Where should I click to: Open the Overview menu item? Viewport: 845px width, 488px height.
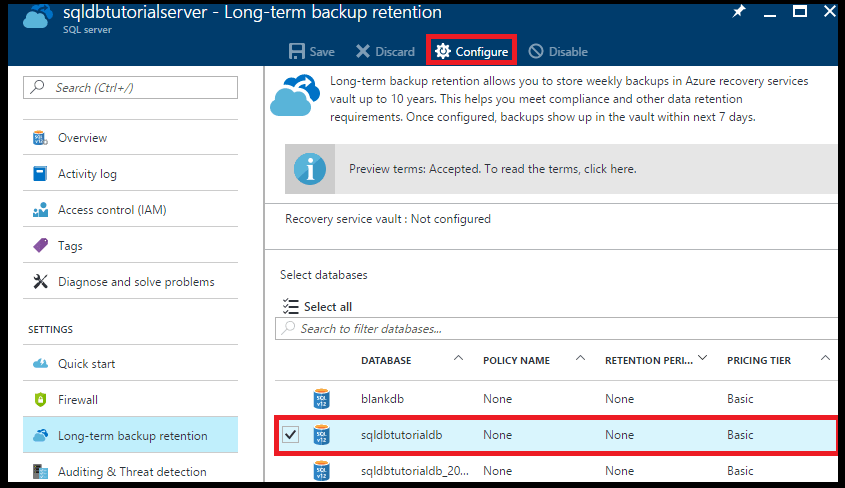tap(130, 138)
